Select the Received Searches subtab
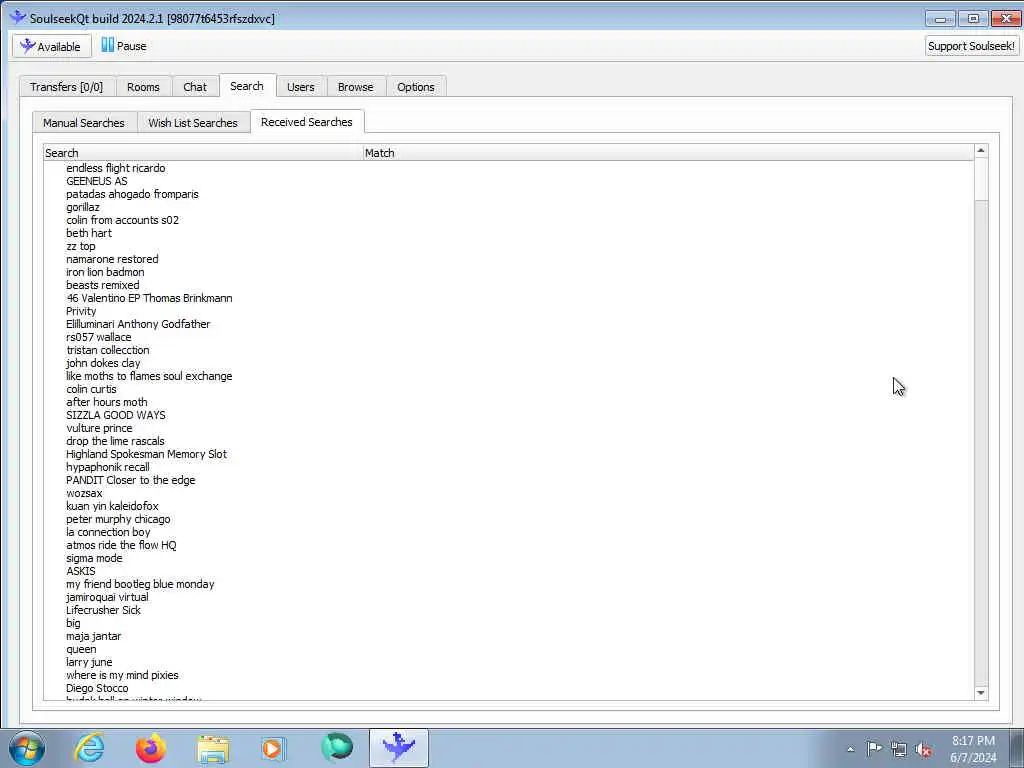 coord(307,122)
